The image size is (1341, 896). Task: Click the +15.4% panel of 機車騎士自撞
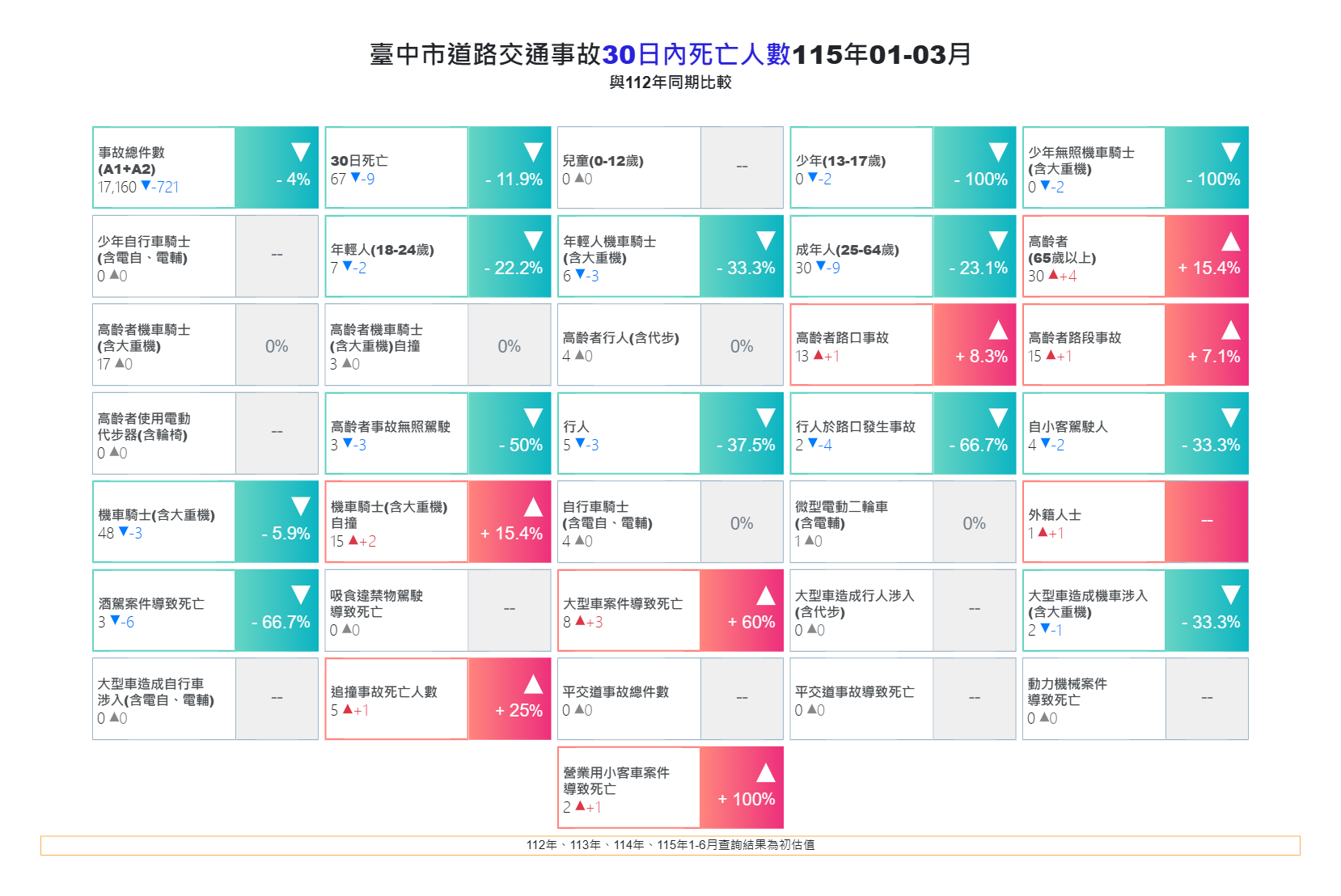[510, 522]
